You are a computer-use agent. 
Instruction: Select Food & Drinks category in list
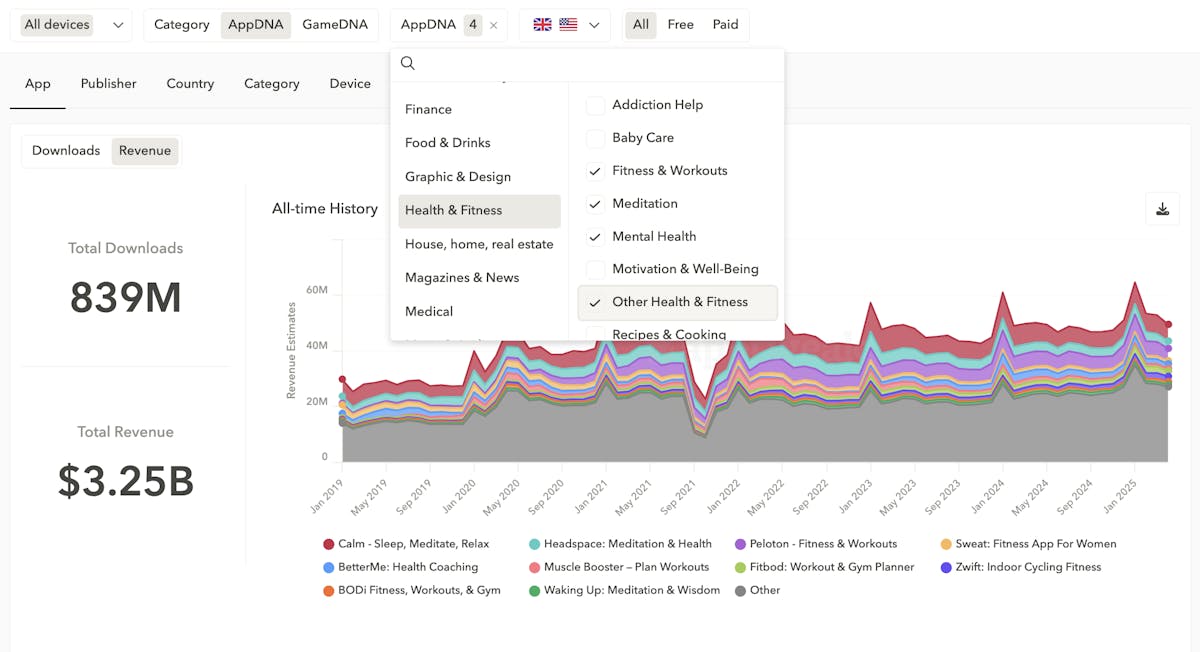pyautogui.click(x=447, y=143)
